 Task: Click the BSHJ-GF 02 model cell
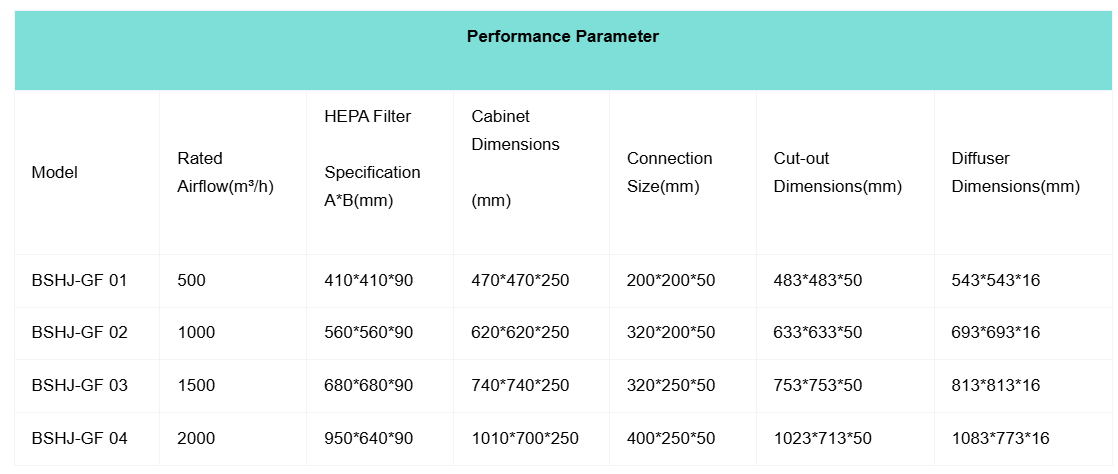click(x=80, y=333)
